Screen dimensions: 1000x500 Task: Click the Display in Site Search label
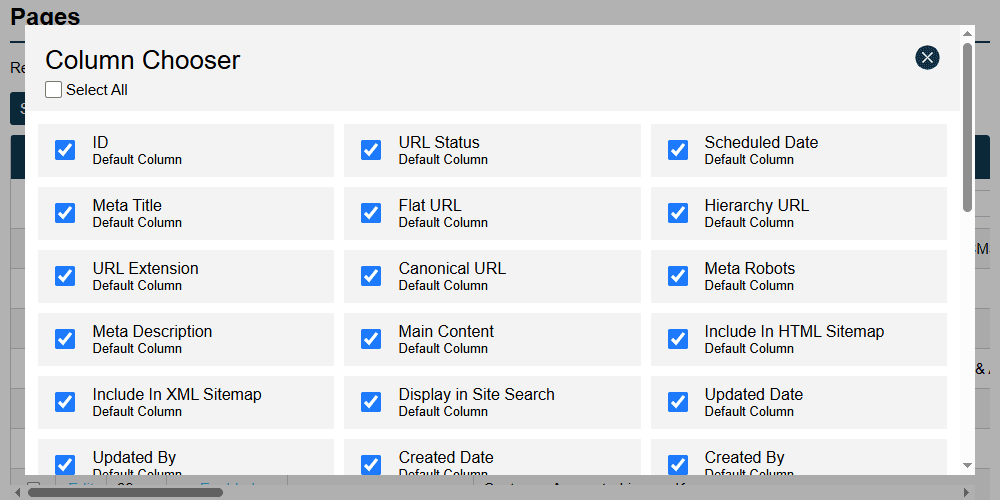pos(476,395)
